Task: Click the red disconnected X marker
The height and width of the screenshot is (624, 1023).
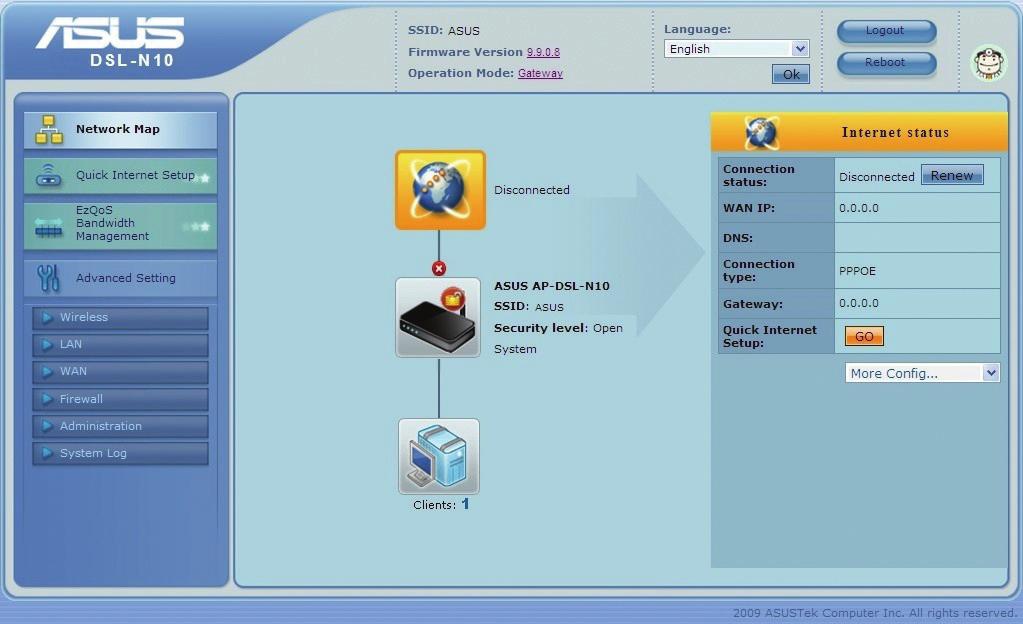Action: tap(439, 268)
